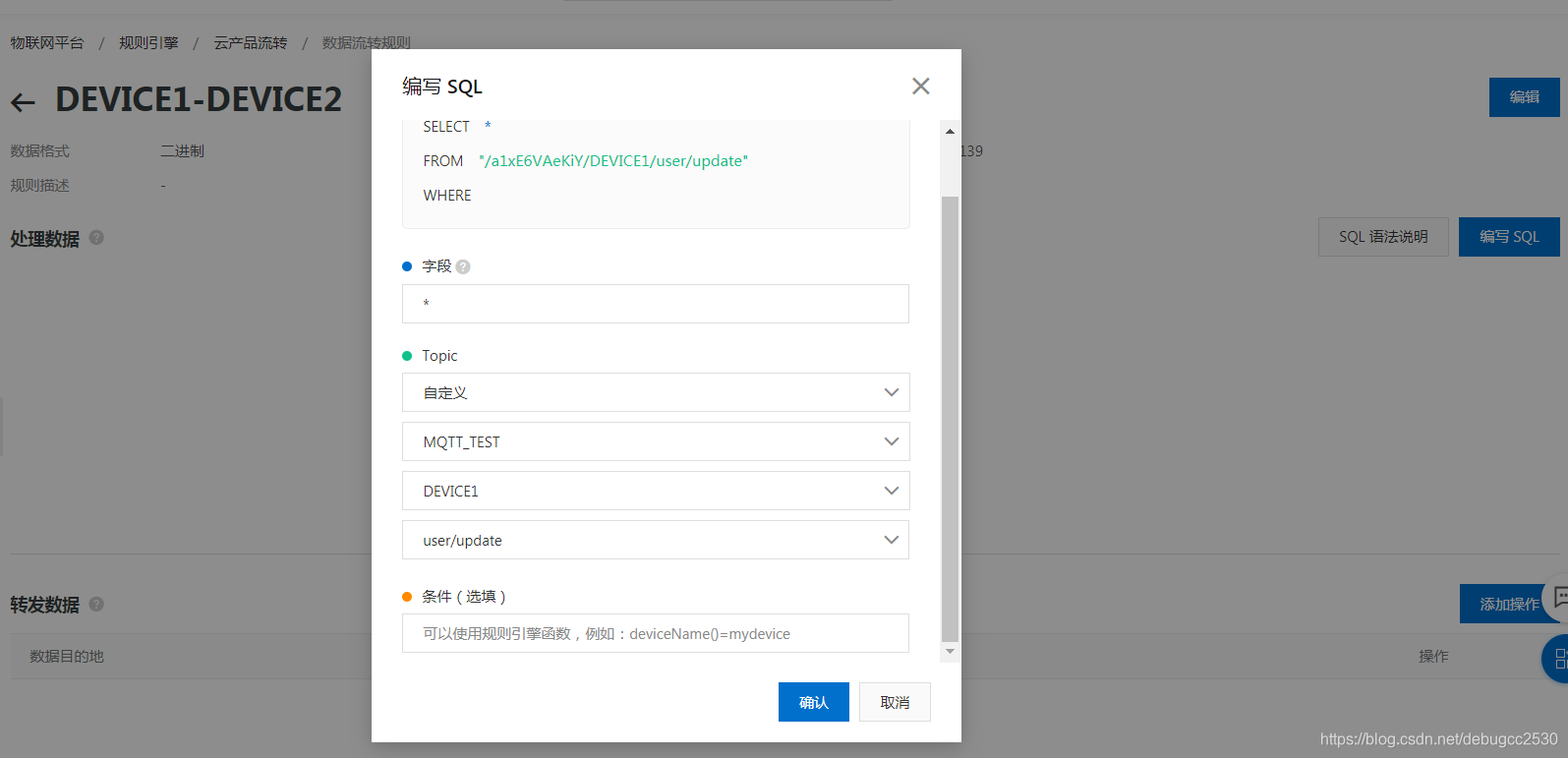This screenshot has height=758, width=1568.
Task: Click the SELECT line in SQL preview
Action: (x=457, y=127)
